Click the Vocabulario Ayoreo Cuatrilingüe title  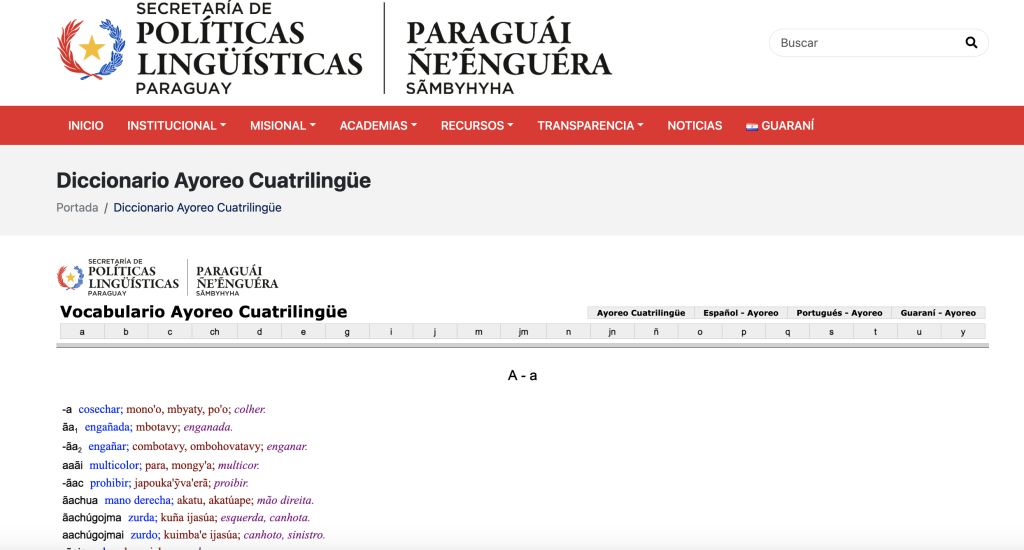point(204,312)
